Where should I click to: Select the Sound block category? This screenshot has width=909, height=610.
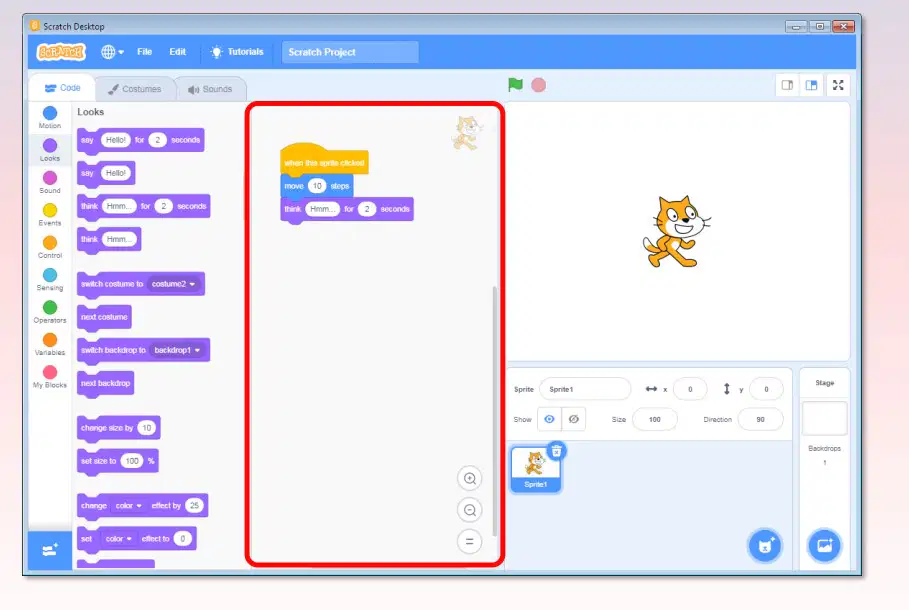pyautogui.click(x=50, y=182)
